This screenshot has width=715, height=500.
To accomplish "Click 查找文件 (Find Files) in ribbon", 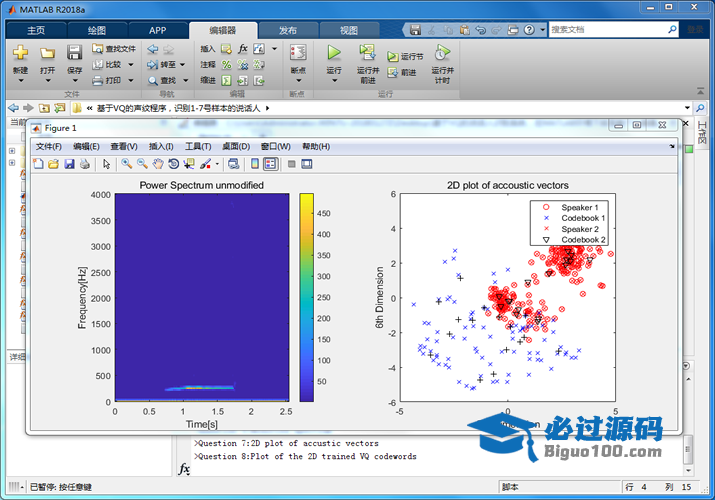I will pos(114,49).
